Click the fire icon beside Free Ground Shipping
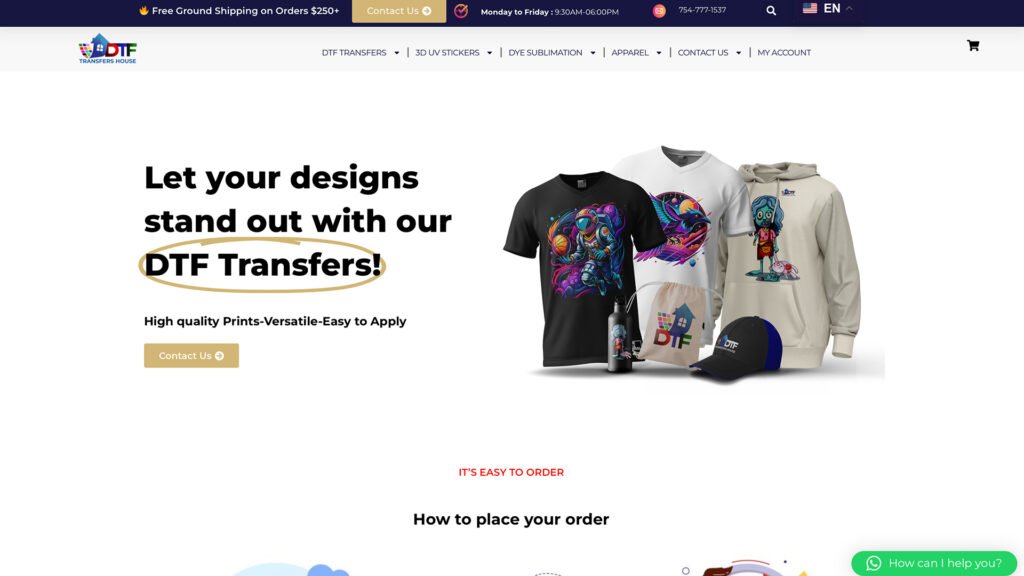The height and width of the screenshot is (576, 1024). pos(144,10)
